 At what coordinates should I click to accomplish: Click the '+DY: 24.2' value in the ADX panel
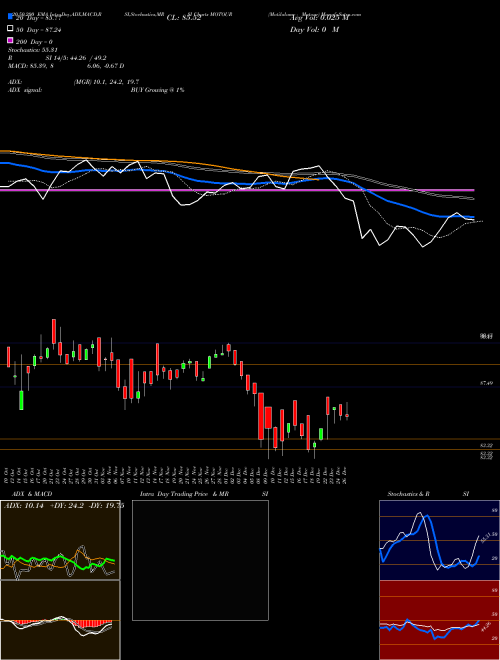pos(69,506)
